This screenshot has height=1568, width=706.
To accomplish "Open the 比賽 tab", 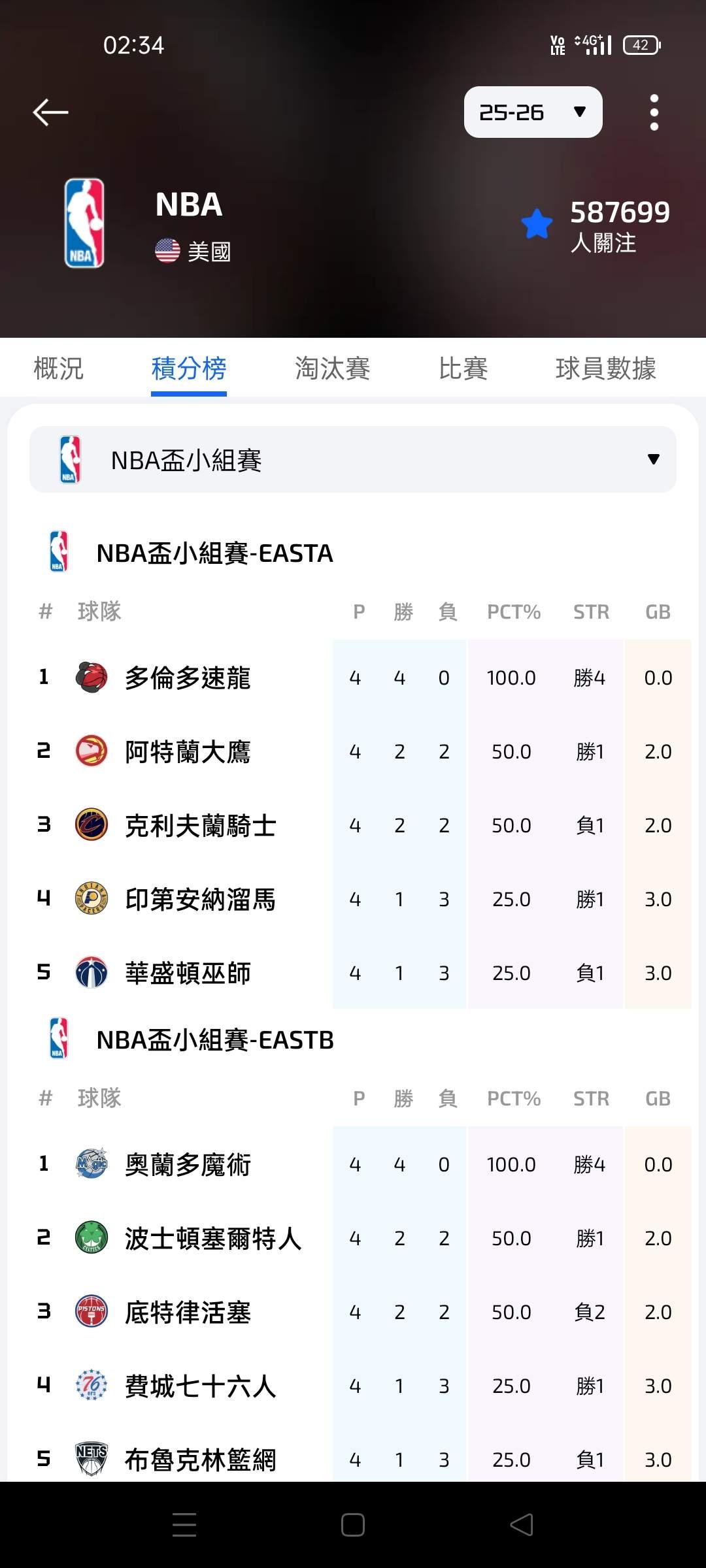I will point(463,368).
